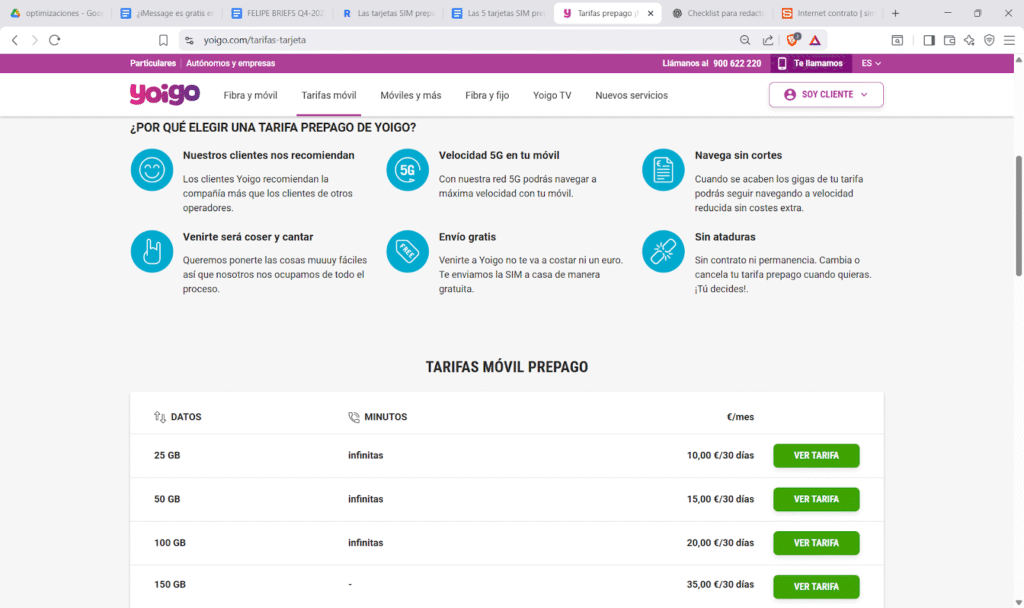The width and height of the screenshot is (1024, 608).
Task: Click the Yoigo logo
Action: 164,94
